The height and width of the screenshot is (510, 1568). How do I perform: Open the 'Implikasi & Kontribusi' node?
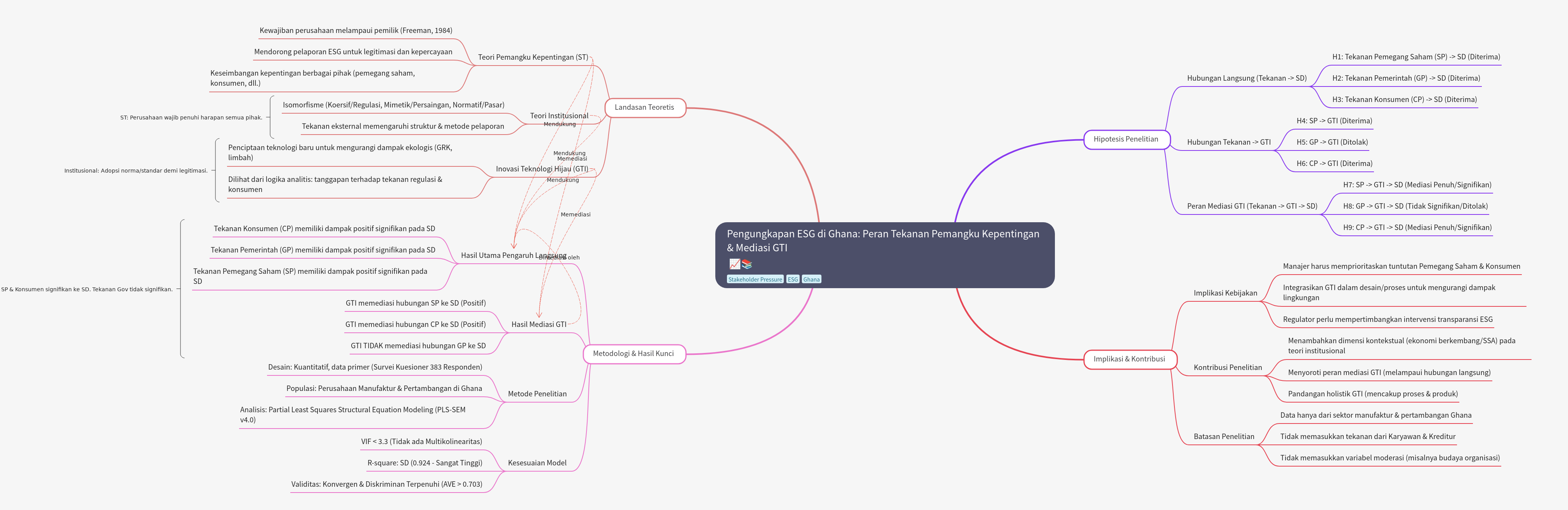[1129, 359]
